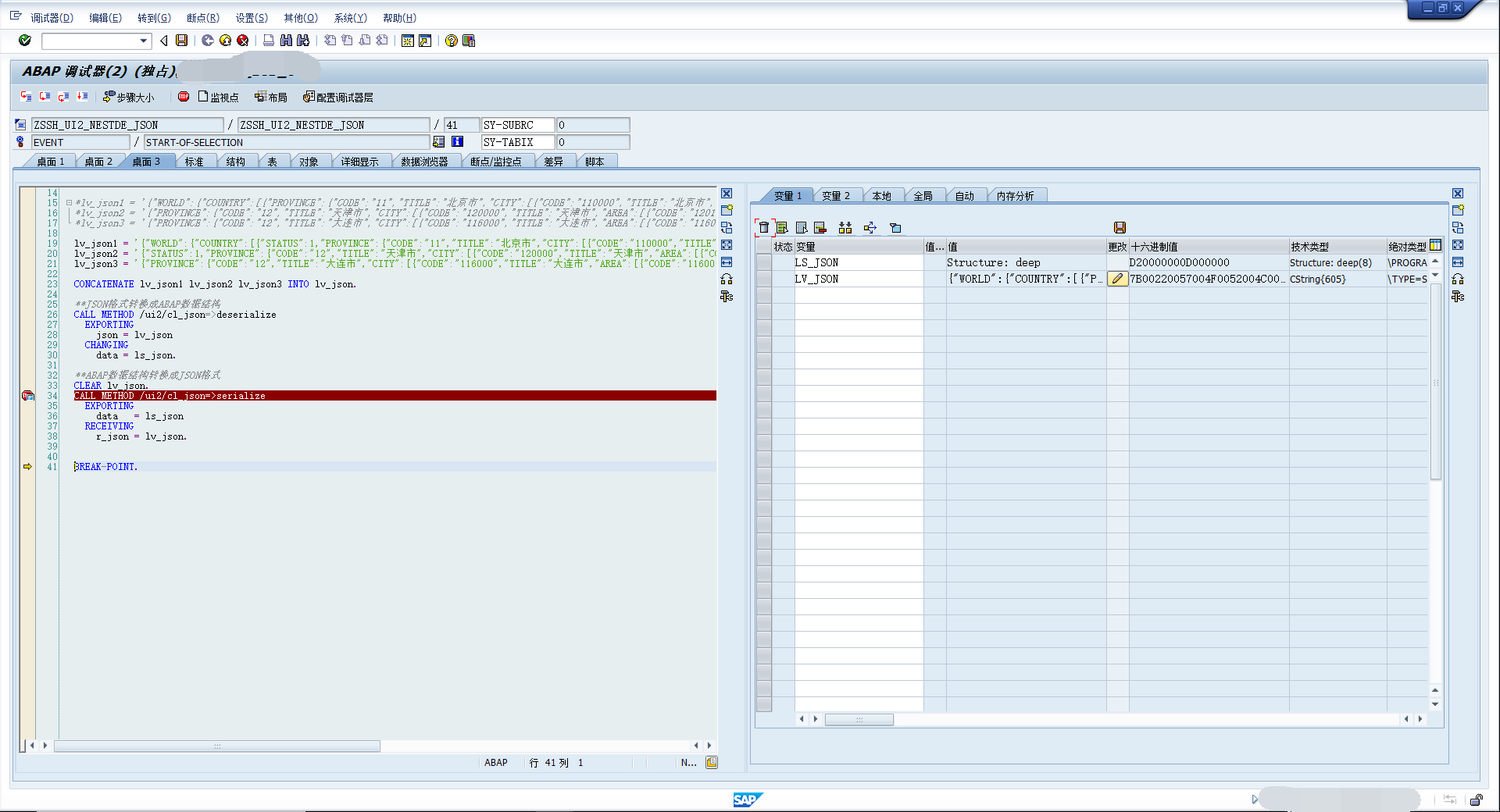Click the services headphones icon beside source editor
The image size is (1500, 812).
(x=727, y=280)
